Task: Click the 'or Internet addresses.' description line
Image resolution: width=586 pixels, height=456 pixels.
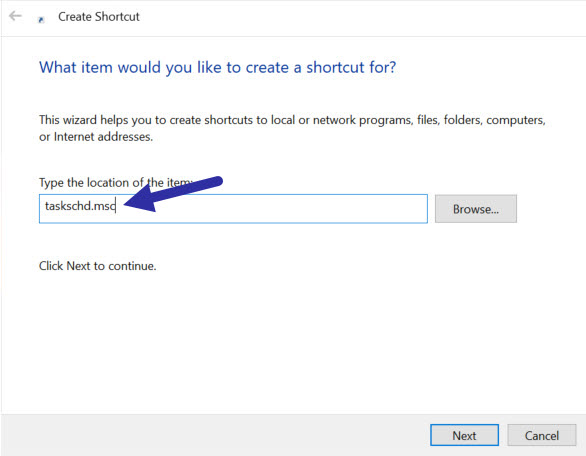Action: click(96, 137)
